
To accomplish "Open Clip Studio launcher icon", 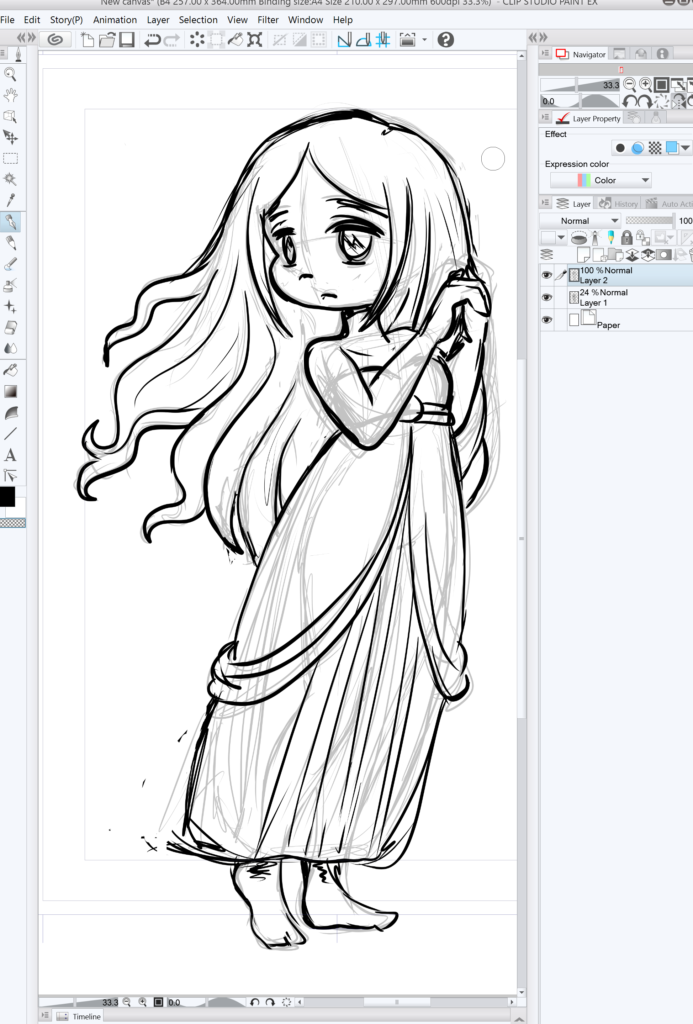I will [56, 40].
